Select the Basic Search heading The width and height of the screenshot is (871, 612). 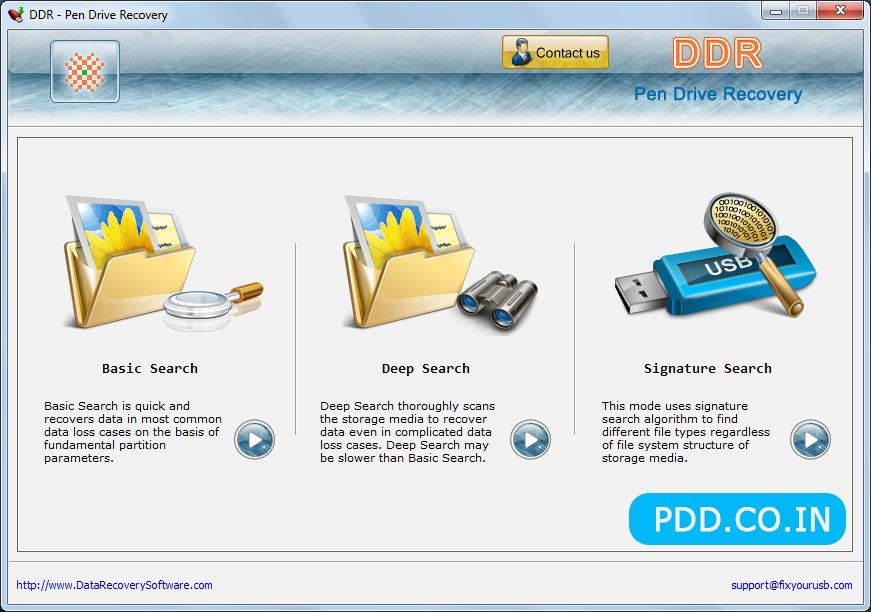pyautogui.click(x=150, y=369)
